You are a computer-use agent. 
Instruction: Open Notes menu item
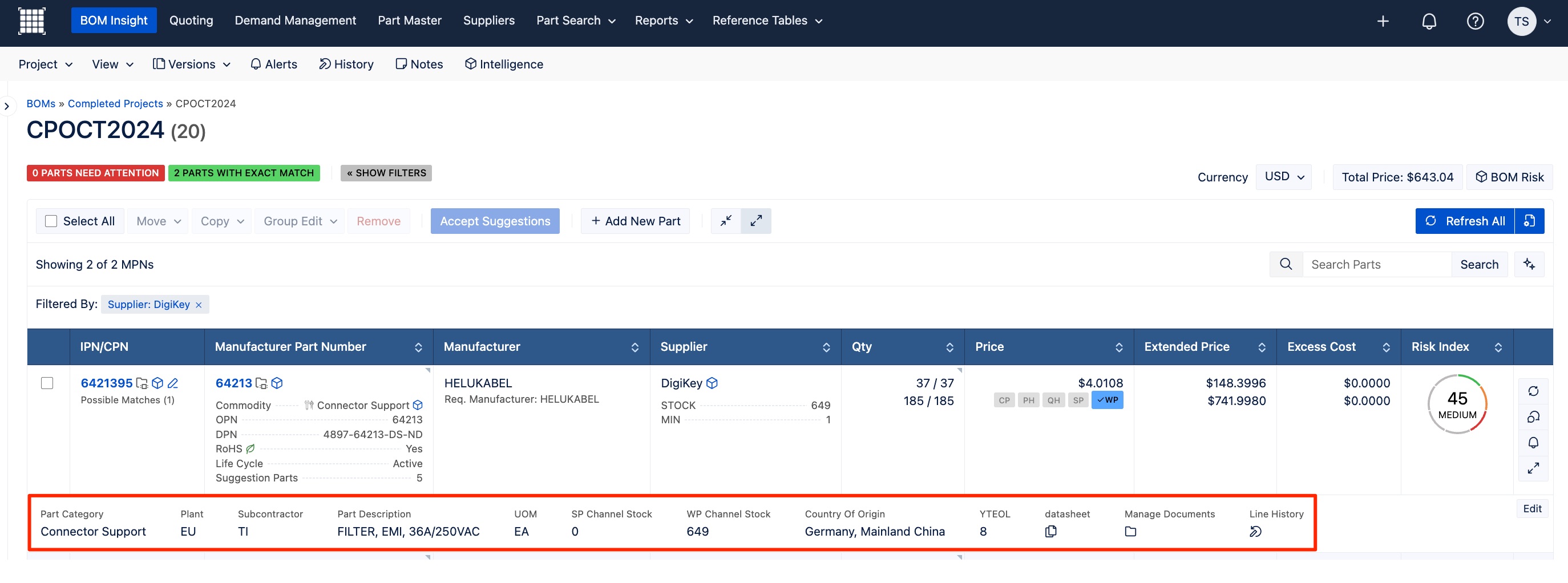coord(419,64)
